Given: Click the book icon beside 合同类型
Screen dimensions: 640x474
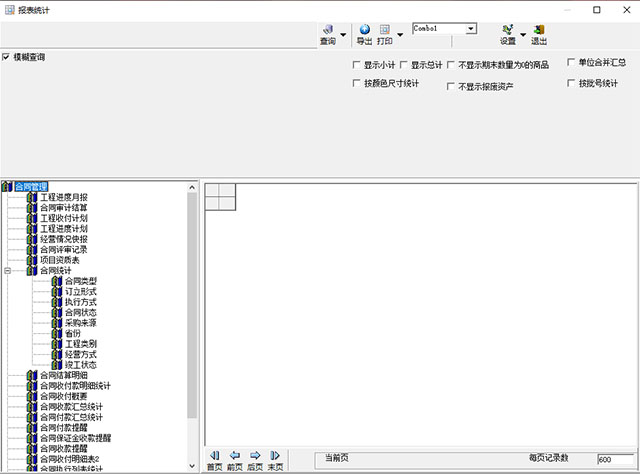Looking at the screenshot, I should (x=57, y=281).
